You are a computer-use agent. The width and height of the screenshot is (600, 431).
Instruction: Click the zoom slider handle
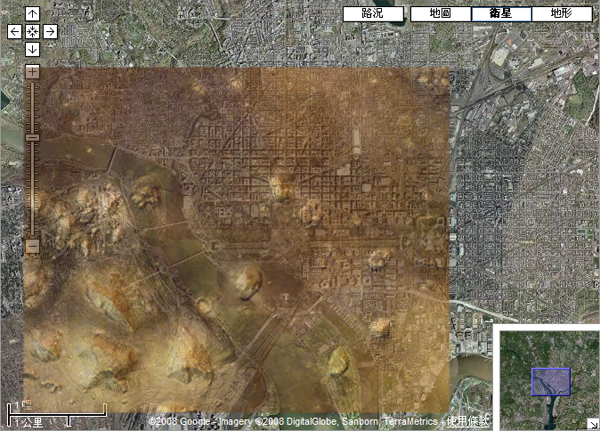tap(32, 137)
